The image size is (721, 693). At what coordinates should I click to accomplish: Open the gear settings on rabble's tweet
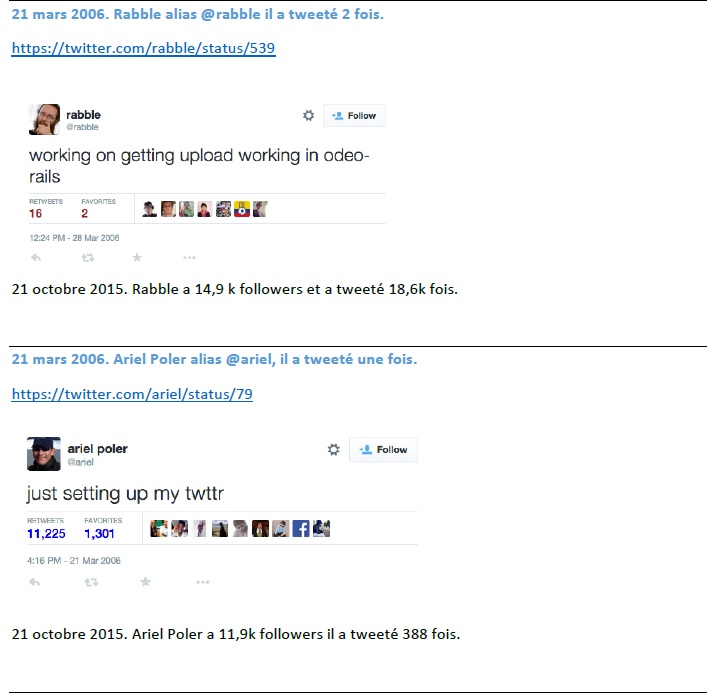pyautogui.click(x=309, y=115)
